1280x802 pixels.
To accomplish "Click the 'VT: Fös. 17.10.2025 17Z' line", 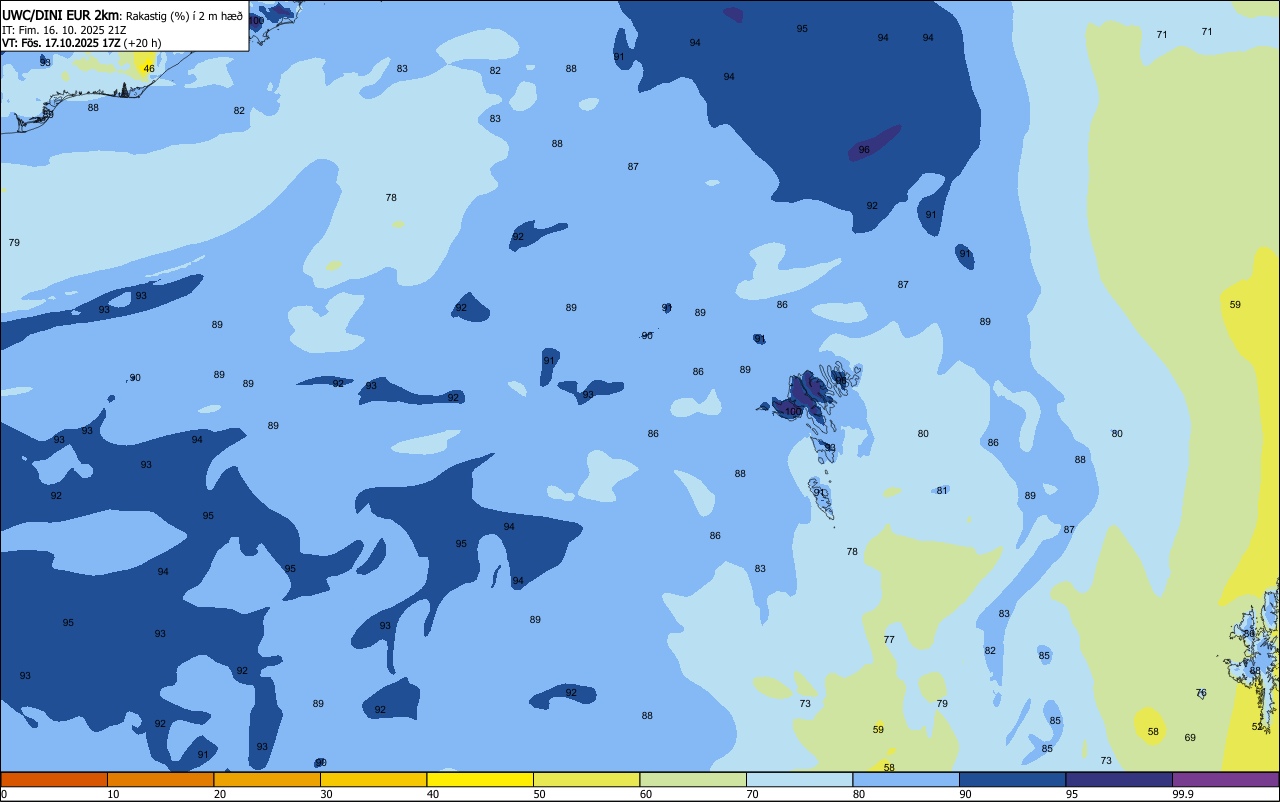I will [60, 43].
